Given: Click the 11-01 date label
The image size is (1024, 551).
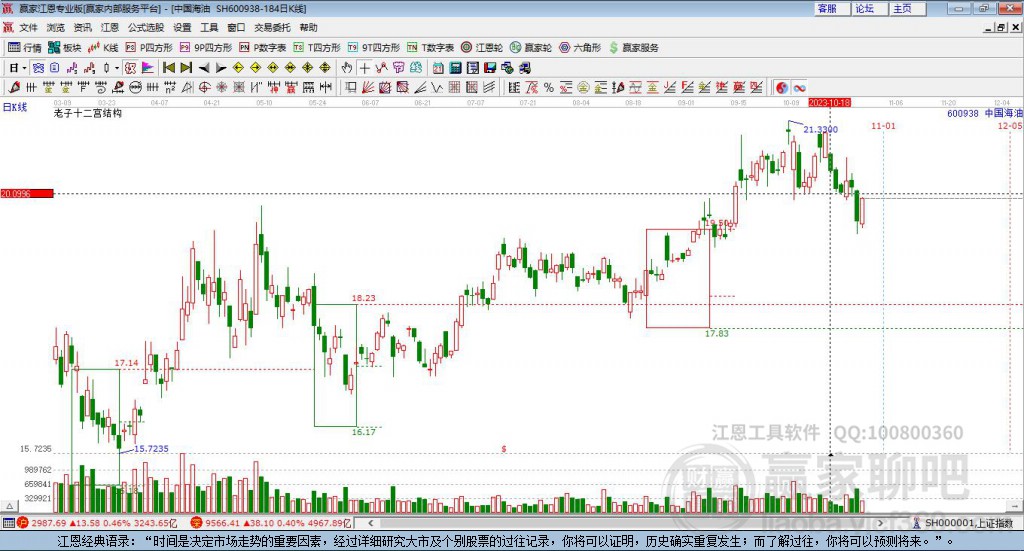Looking at the screenshot, I should pos(883,125).
